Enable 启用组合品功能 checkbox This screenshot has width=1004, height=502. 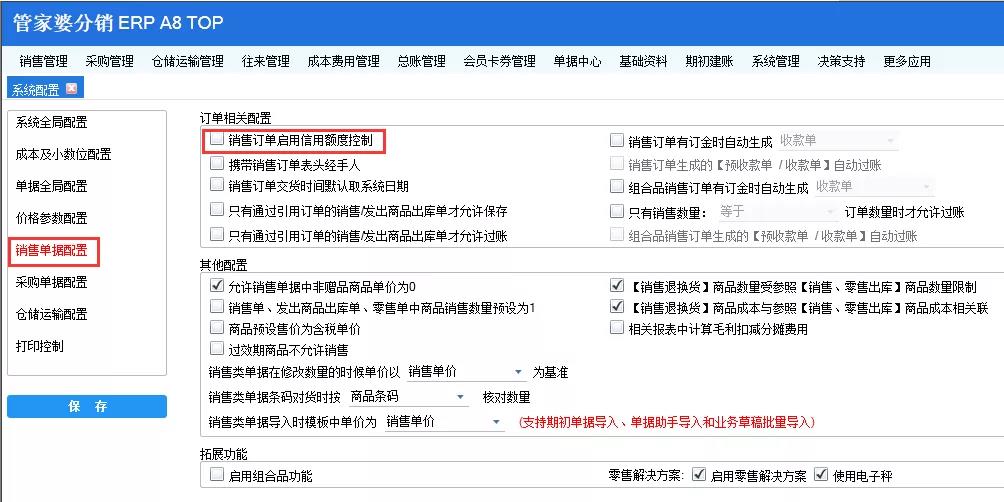point(217,475)
